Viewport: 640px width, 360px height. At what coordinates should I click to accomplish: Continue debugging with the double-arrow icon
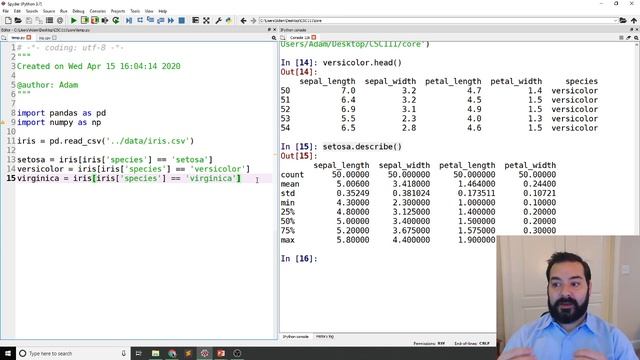[171, 20]
